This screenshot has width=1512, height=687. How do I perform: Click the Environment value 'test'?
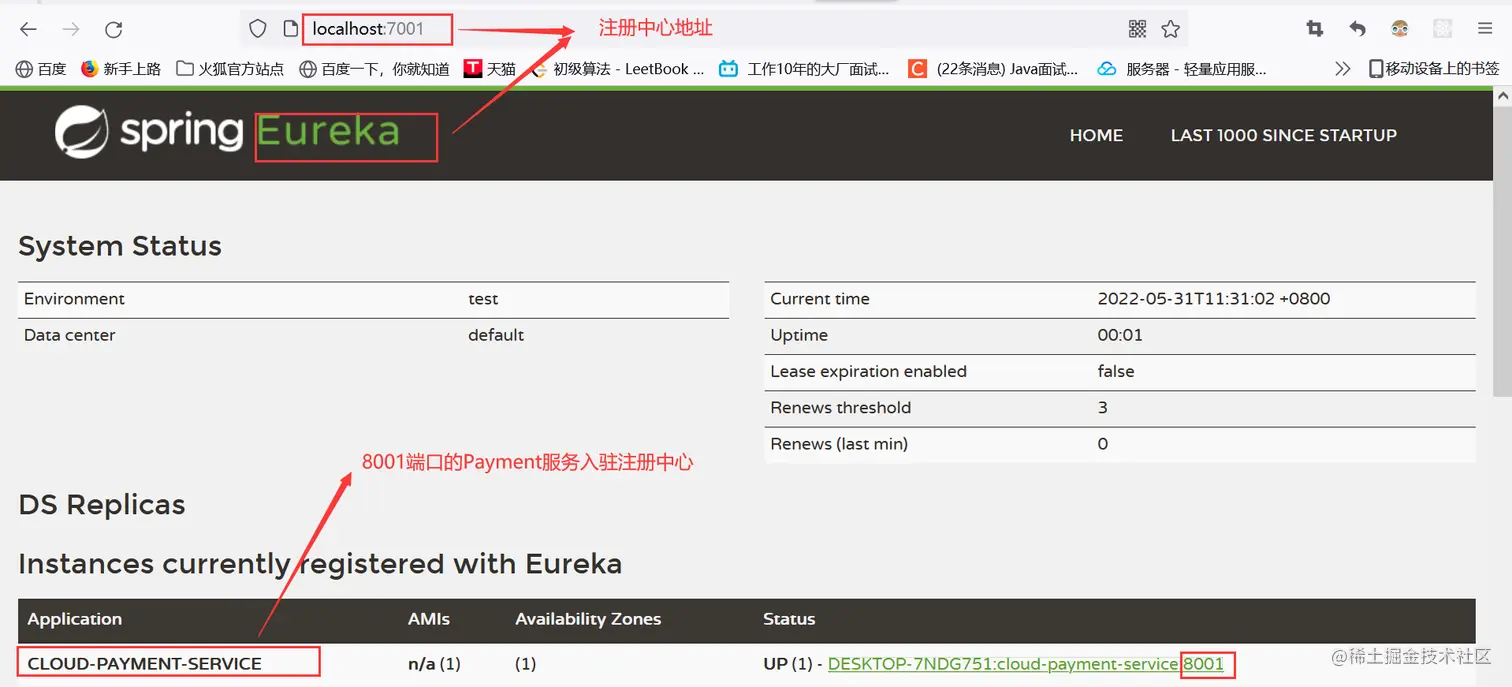tap(483, 299)
